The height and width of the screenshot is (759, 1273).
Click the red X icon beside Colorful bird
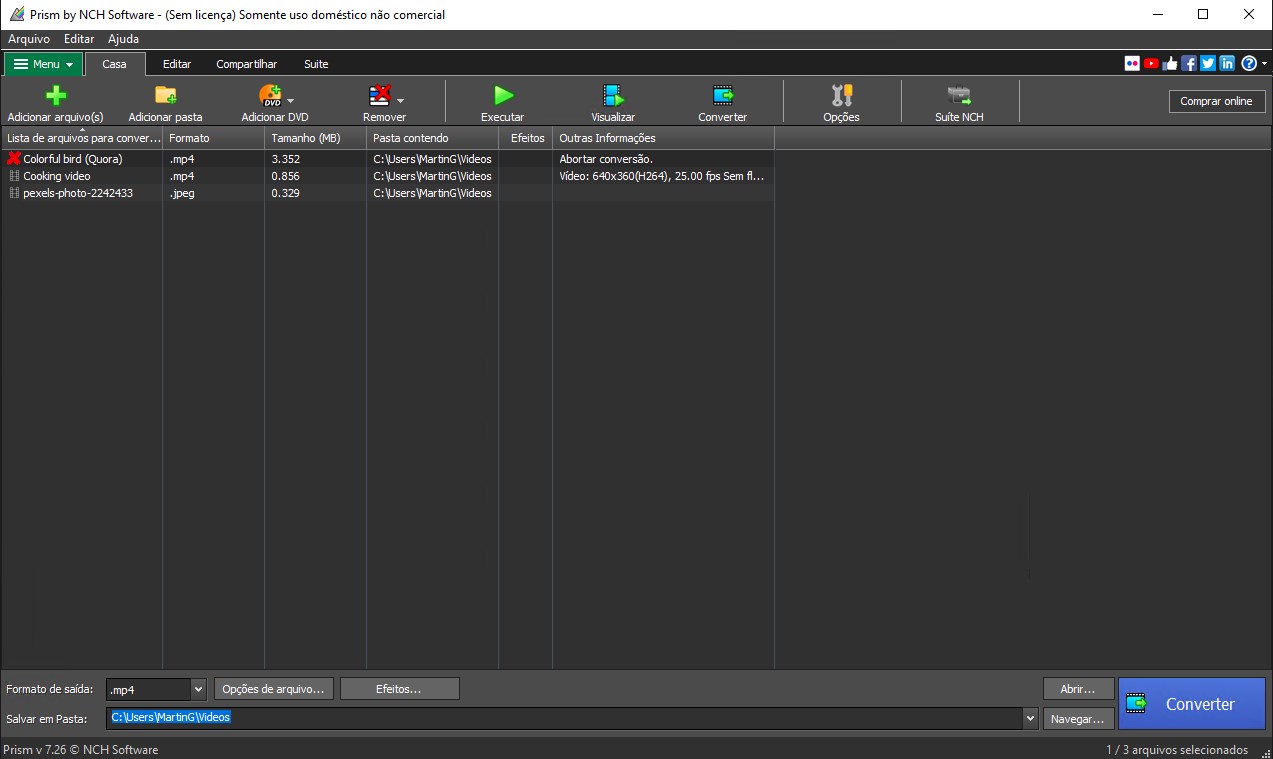point(13,158)
